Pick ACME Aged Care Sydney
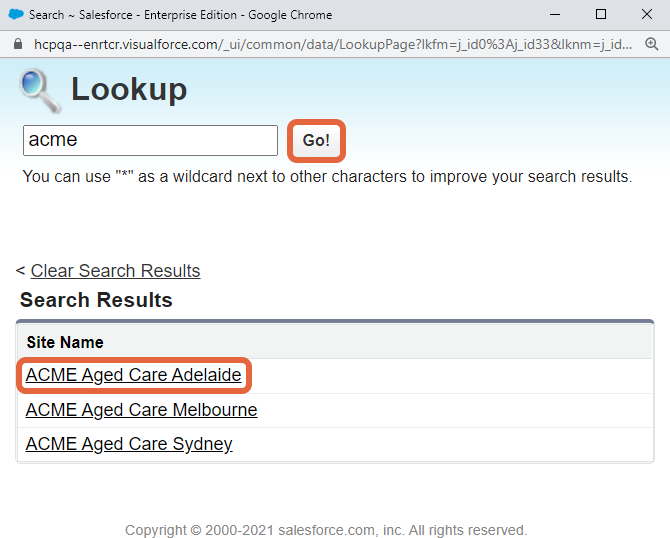This screenshot has height=538, width=670. tap(129, 444)
